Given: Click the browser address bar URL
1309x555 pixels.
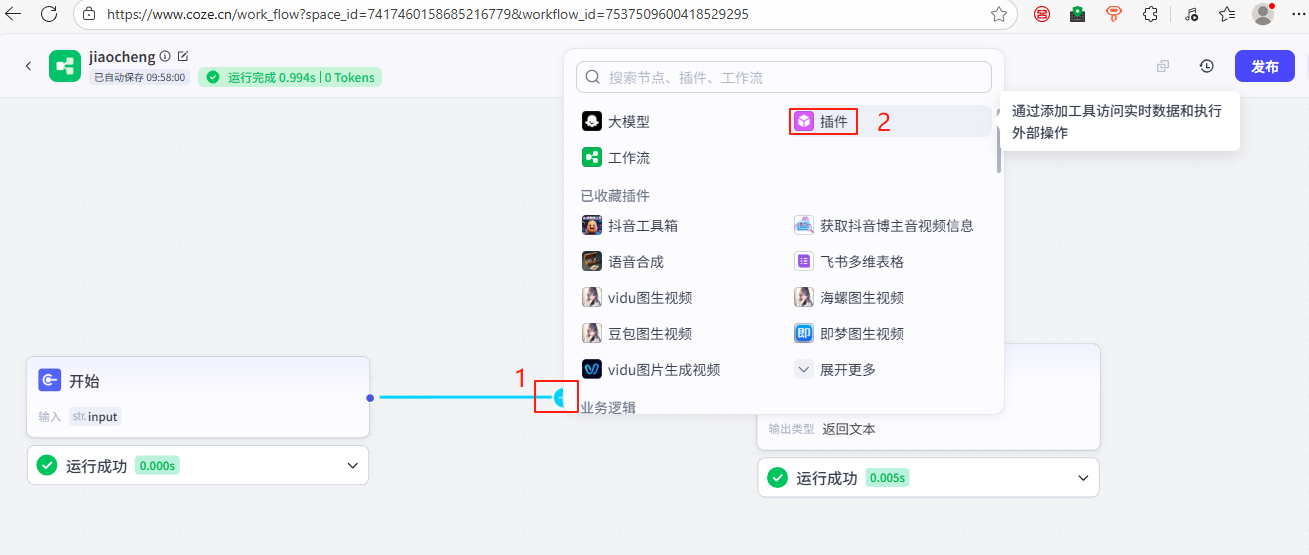Looking at the screenshot, I should [427, 14].
